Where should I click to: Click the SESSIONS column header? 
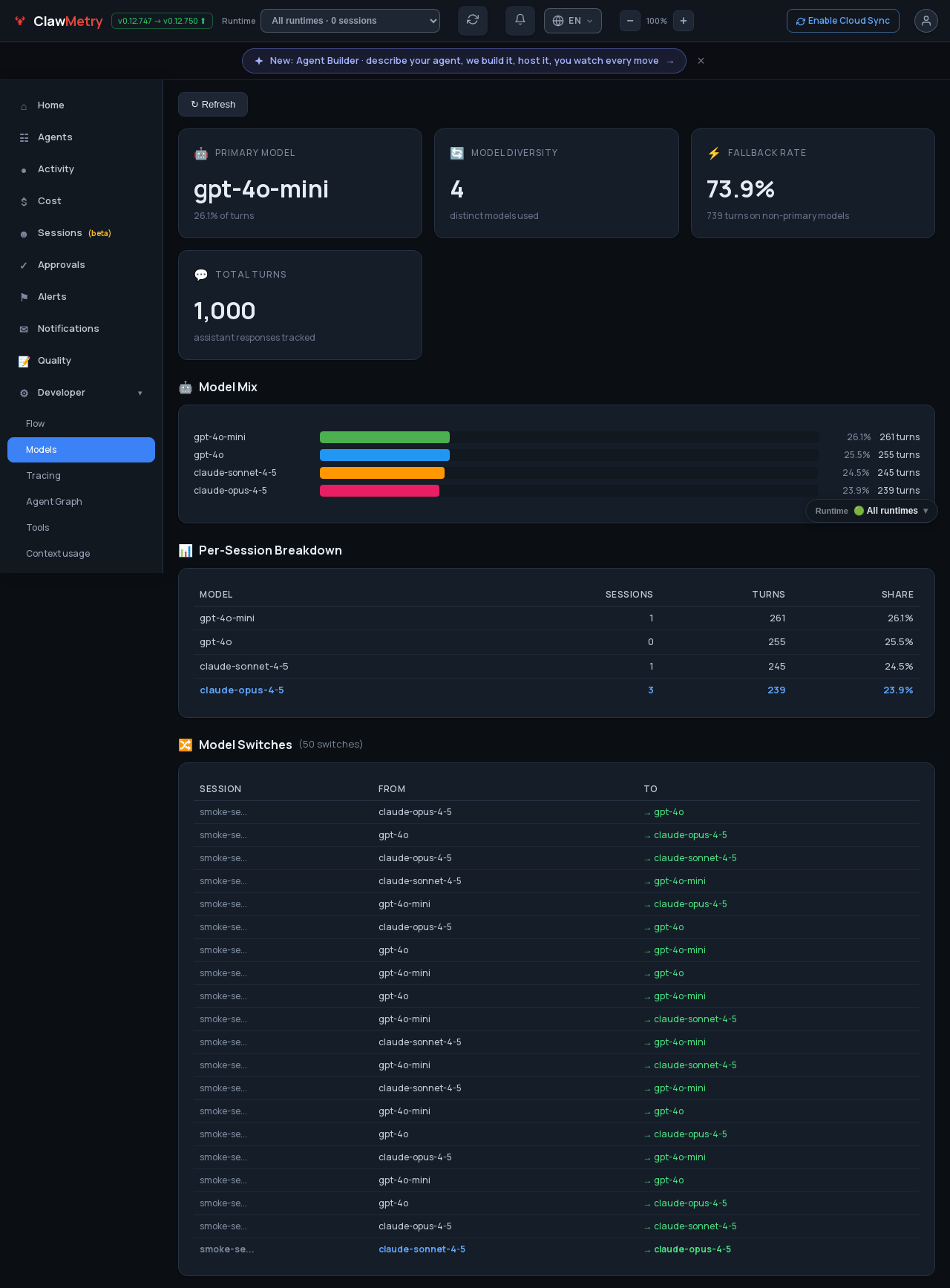coord(629,595)
